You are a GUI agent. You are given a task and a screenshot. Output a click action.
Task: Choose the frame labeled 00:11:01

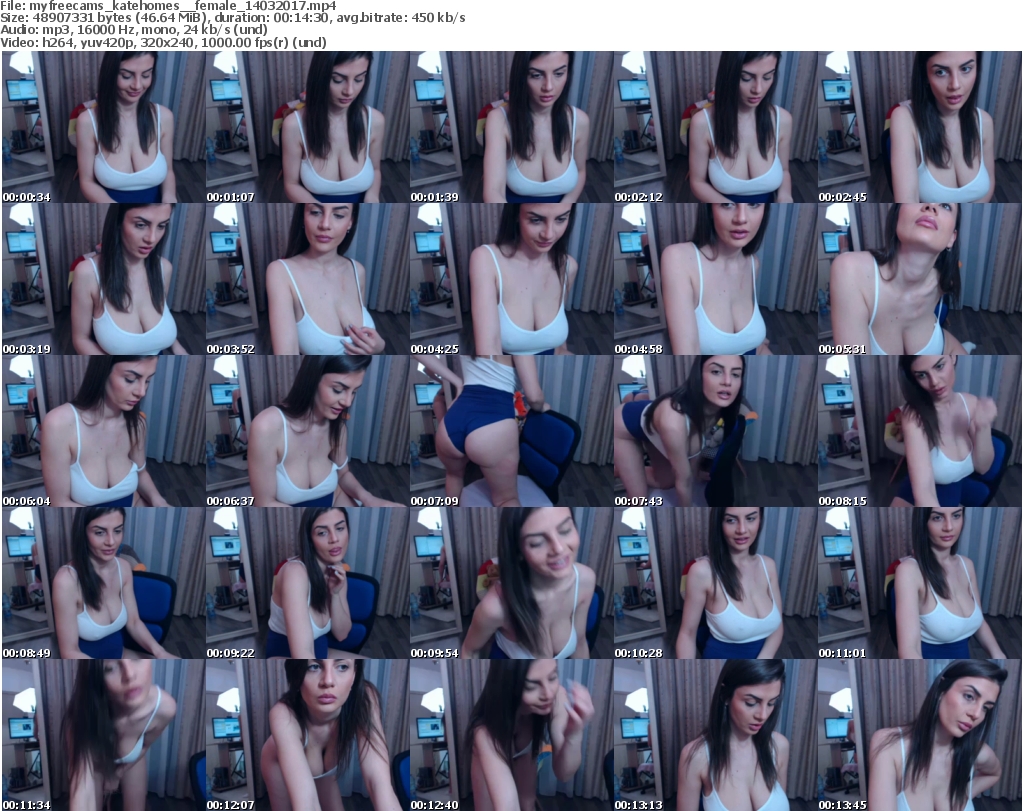(920, 583)
